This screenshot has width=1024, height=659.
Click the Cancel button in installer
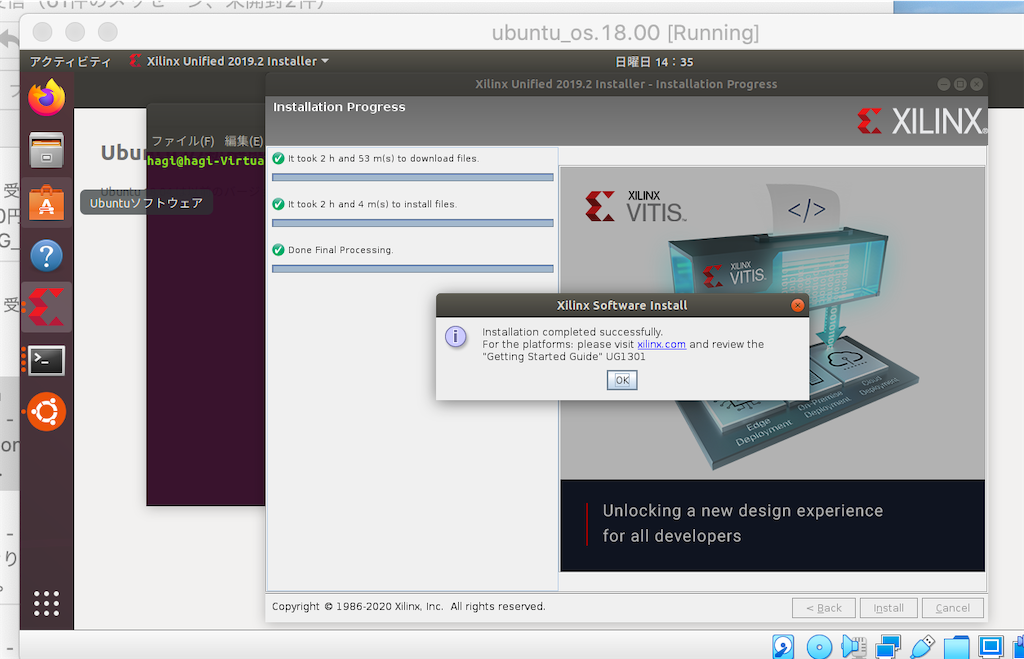pos(953,608)
